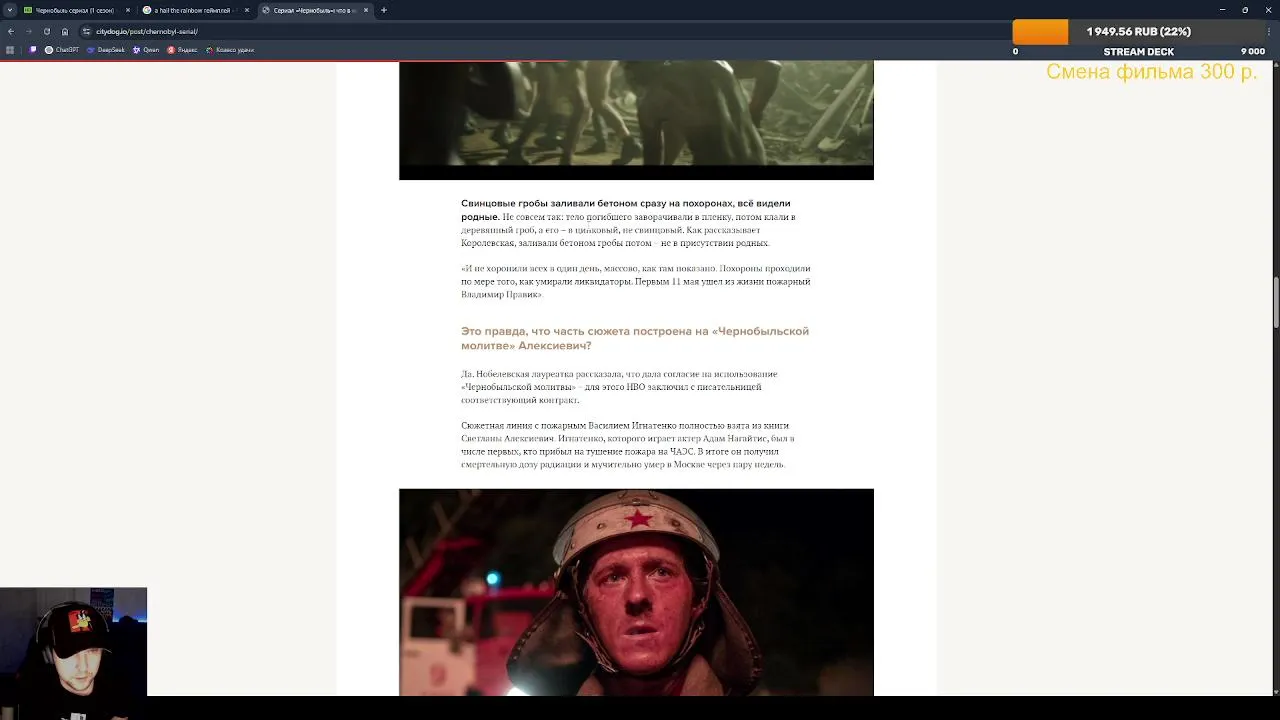View site information icon in address bar
The width and height of the screenshot is (1280, 720).
(86, 31)
